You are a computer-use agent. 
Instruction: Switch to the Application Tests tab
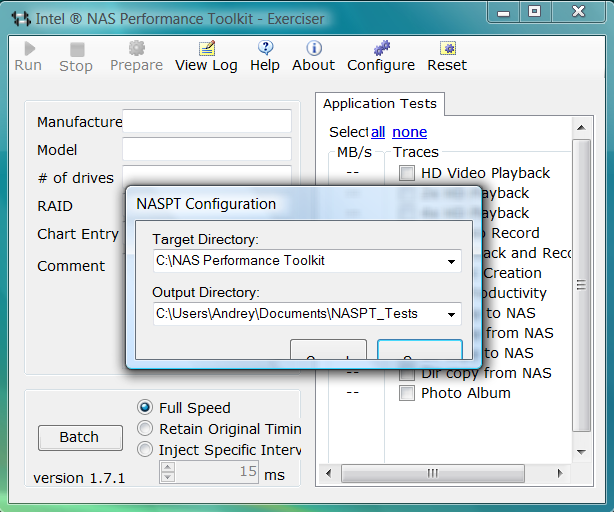click(380, 104)
